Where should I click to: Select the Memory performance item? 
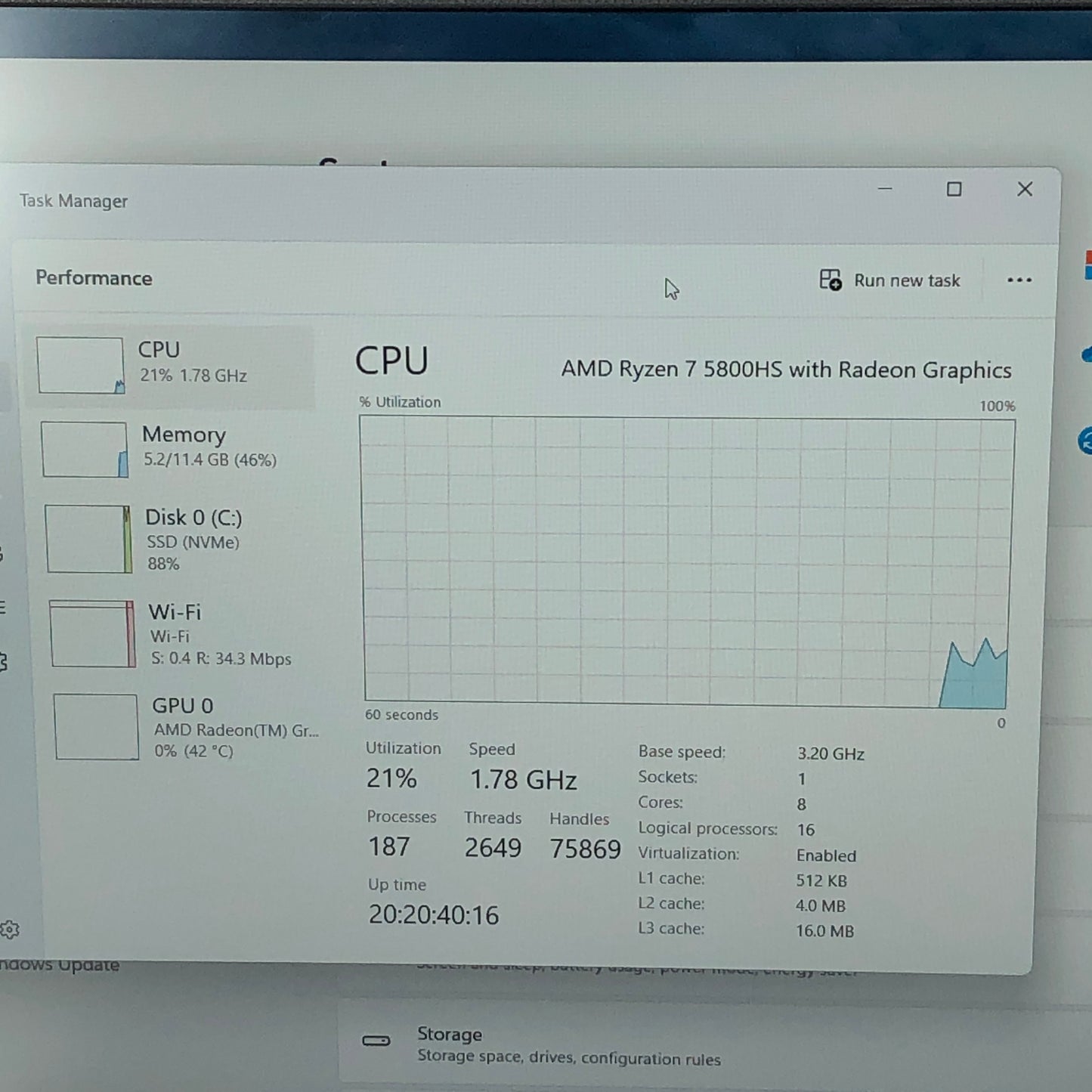click(x=175, y=450)
